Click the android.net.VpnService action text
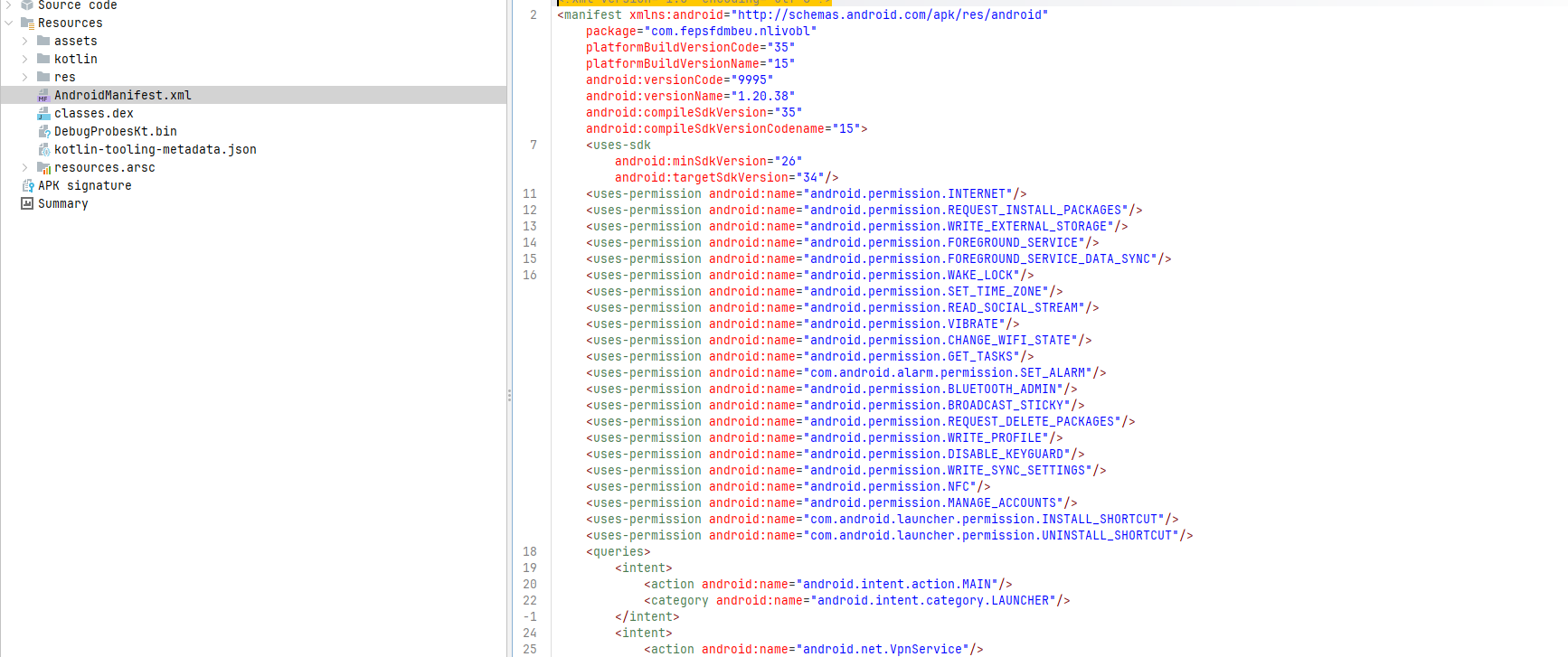 pyautogui.click(x=883, y=649)
